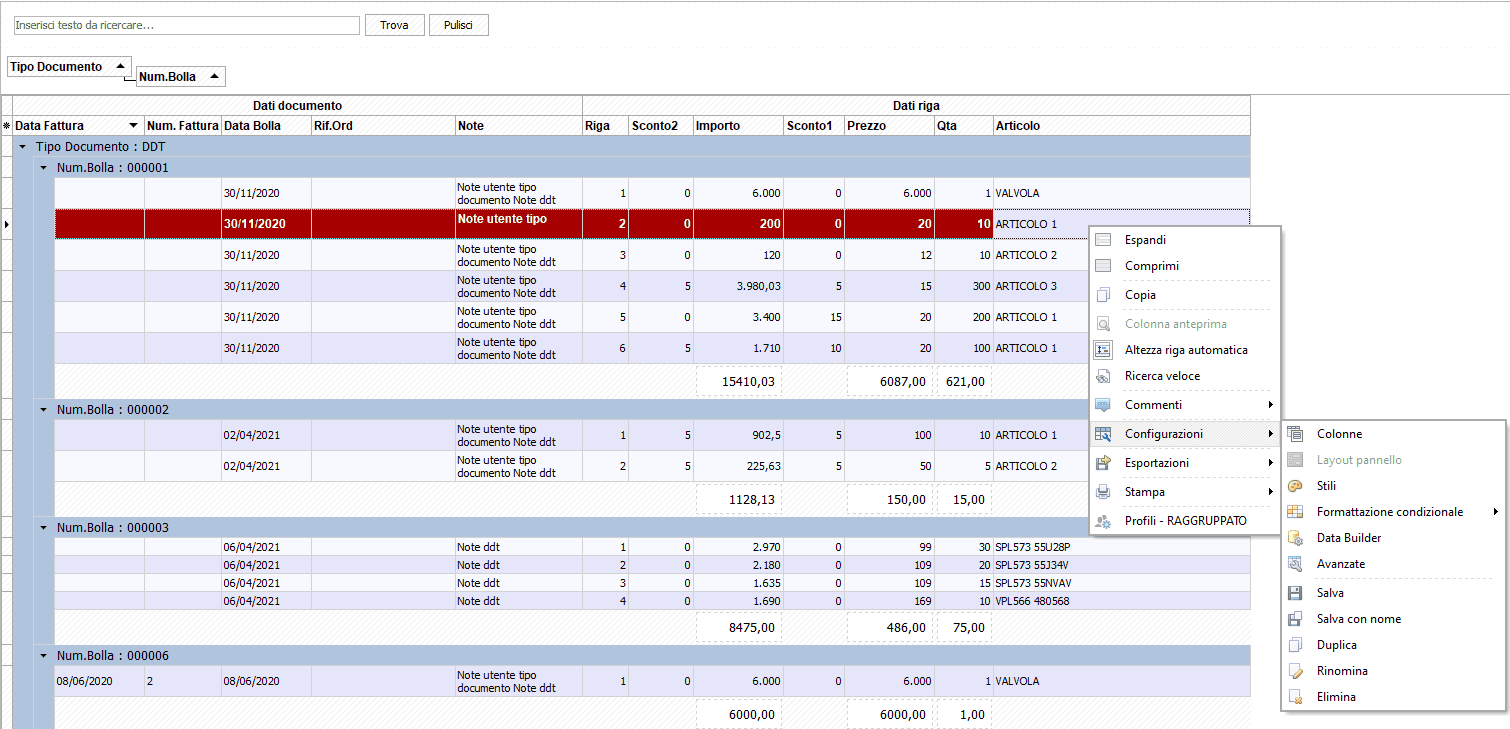Click the Pulisci button
Image resolution: width=1510 pixels, height=729 pixels.
(459, 25)
